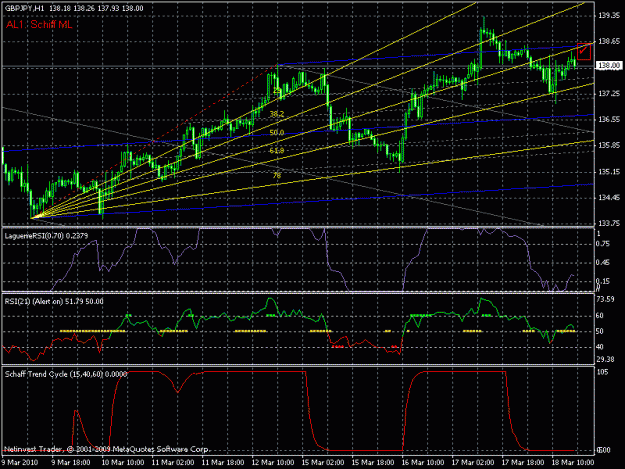Viewport: 625px width, 469px height.
Task: Click the "10 Mar 10:00" time label
Action: (122, 463)
